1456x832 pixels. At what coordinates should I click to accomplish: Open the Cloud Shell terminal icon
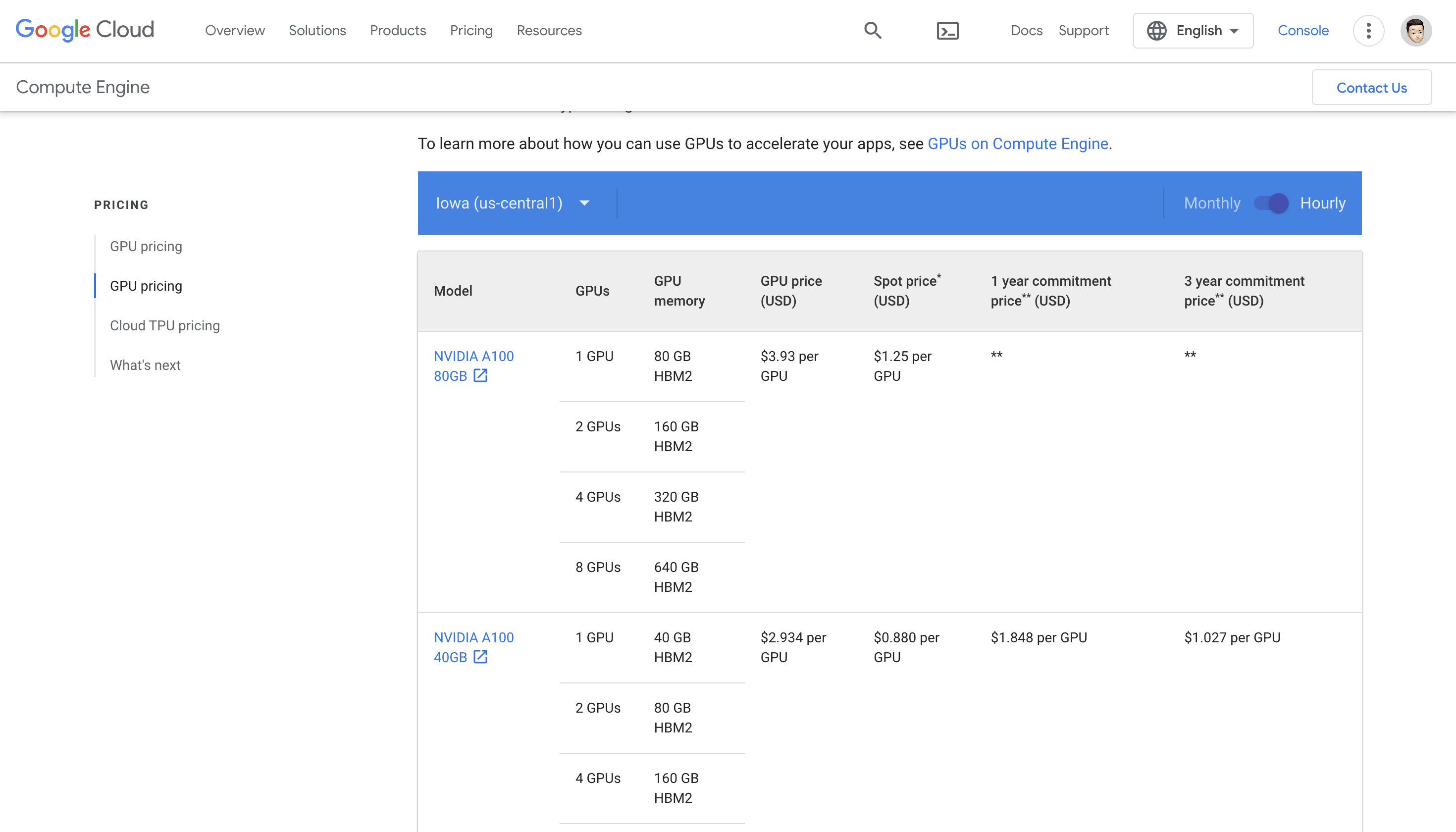click(x=948, y=30)
